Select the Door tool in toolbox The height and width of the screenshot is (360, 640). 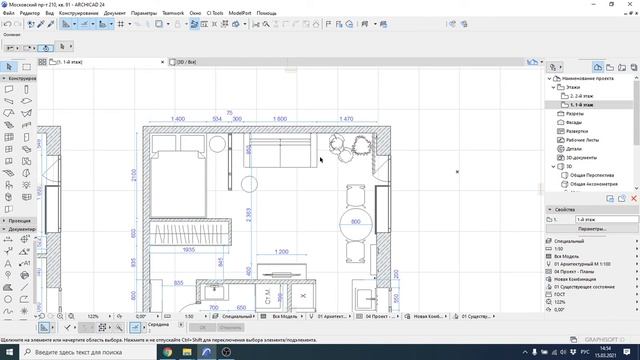pyautogui.click(x=26, y=137)
